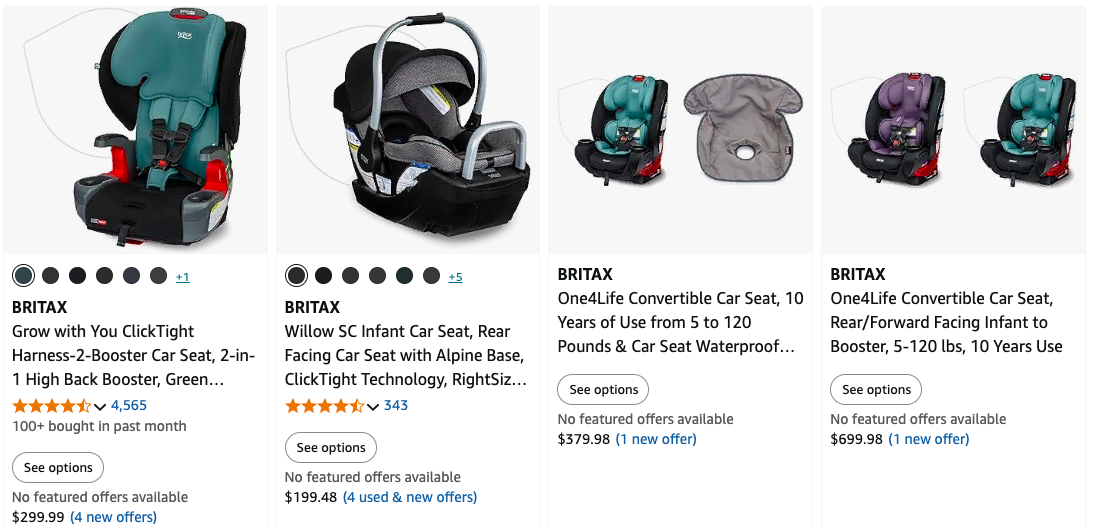The image size is (1095, 528).
Task: Expand rating breakdown arrow beside 4,565 reviews
Action: point(100,406)
